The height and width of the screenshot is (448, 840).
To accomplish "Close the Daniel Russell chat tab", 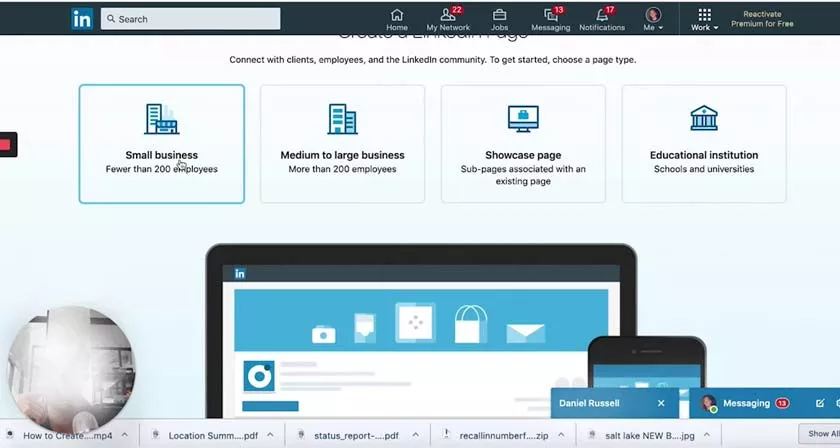I will 661,403.
